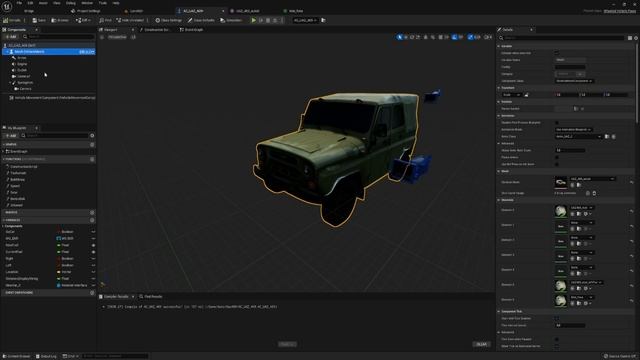Viewport: 640px width, 360px height.
Task: Open the Viewport options hamburger menu
Action: 102,37
